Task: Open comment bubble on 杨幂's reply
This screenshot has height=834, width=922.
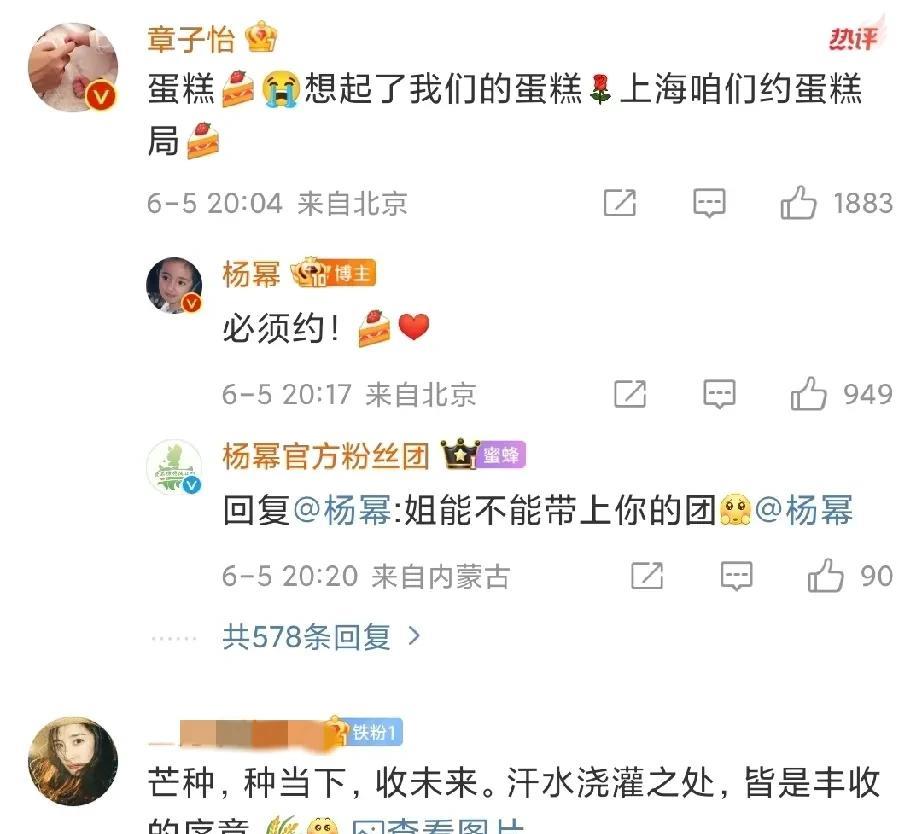Action: pos(719,393)
